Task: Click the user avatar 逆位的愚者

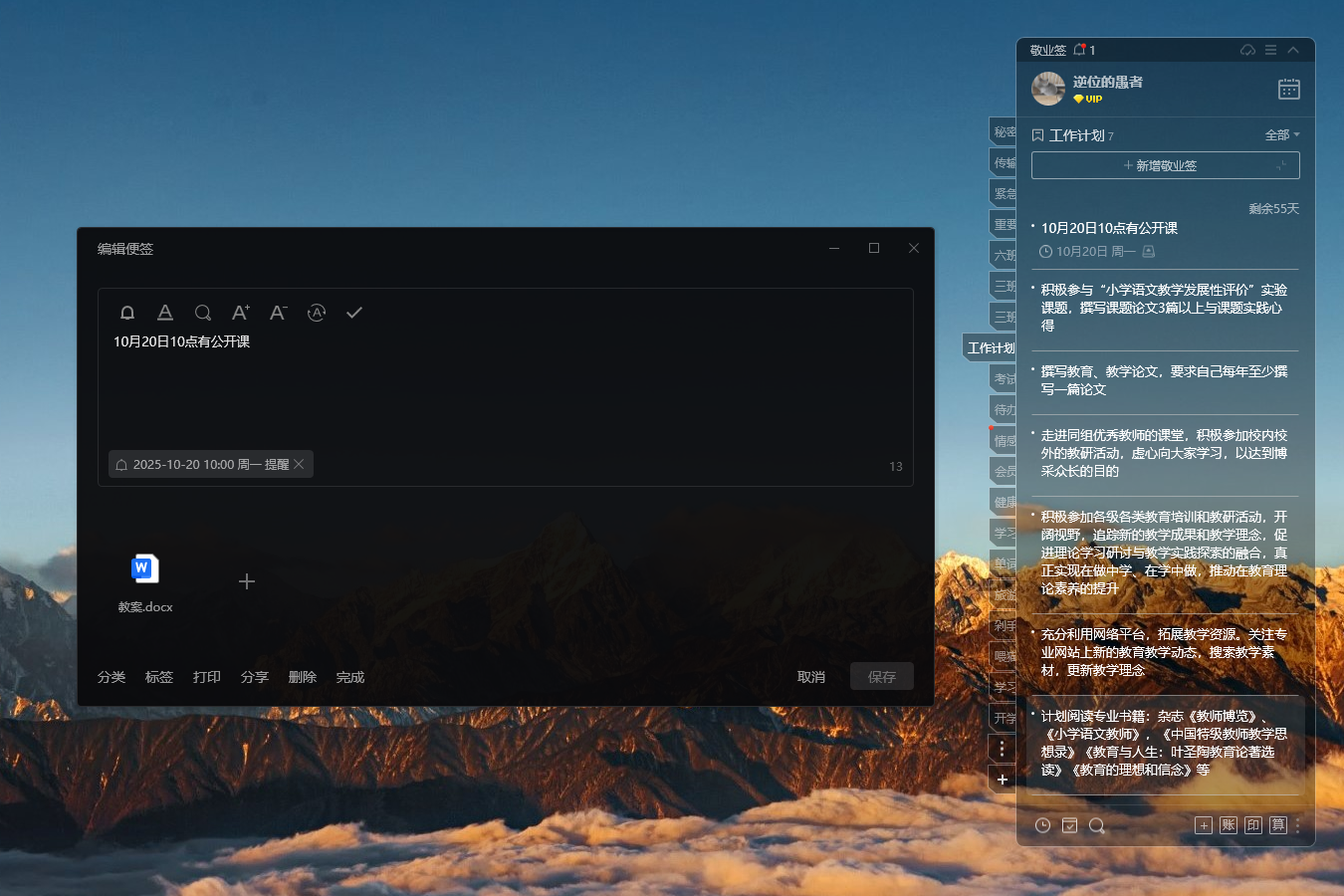Action: tap(1048, 89)
